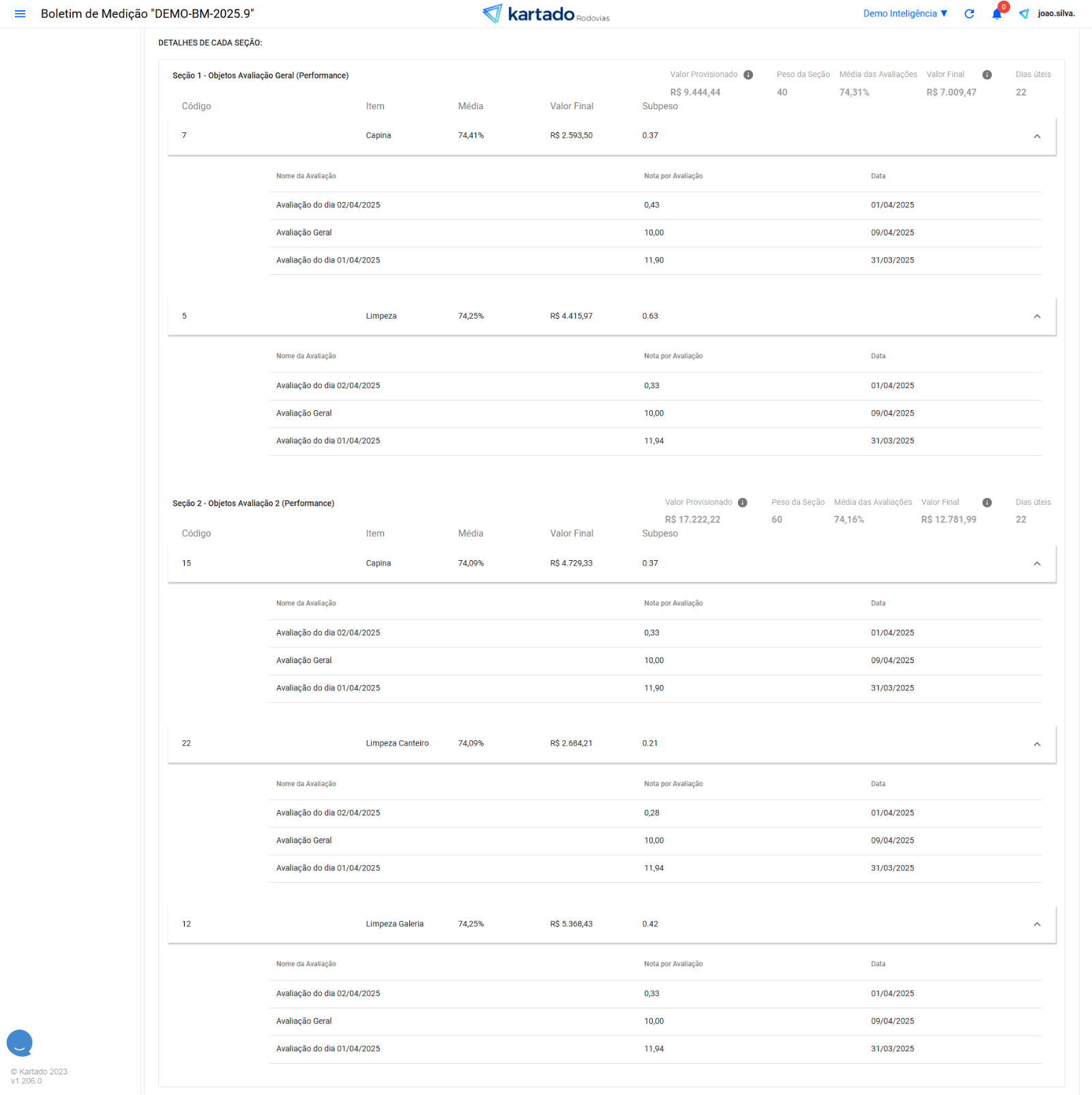Image resolution: width=1092 pixels, height=1095 pixels.
Task: Collapse the Limpeza Canteiro row
Action: (x=1036, y=744)
